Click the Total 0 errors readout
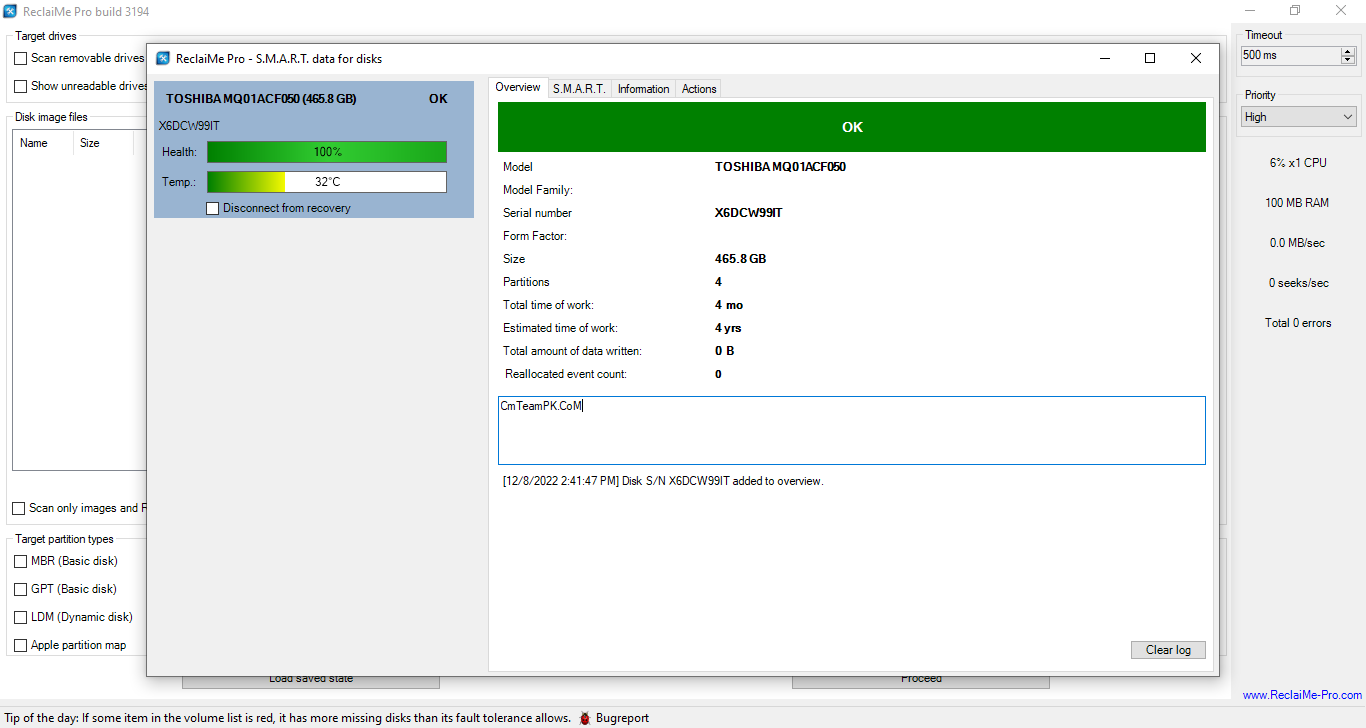 pyautogui.click(x=1298, y=323)
